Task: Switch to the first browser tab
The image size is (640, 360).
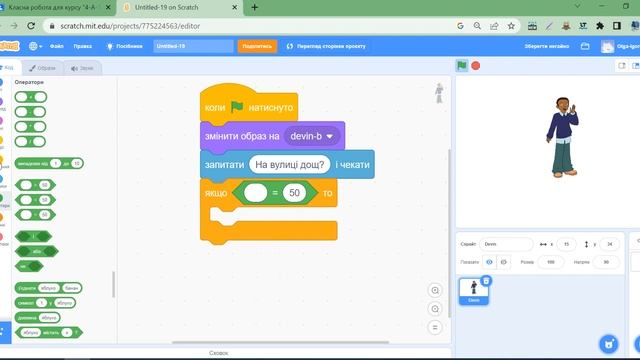Action: point(55,7)
